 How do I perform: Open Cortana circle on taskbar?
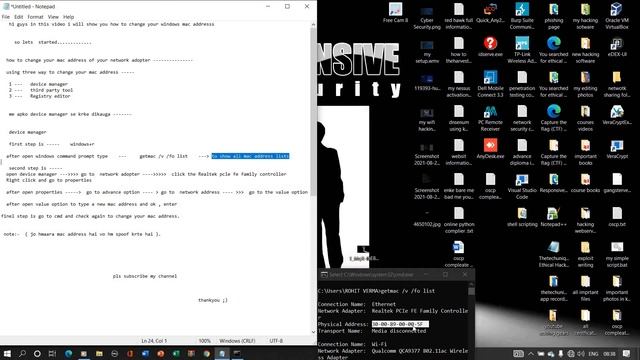pos(37,353)
